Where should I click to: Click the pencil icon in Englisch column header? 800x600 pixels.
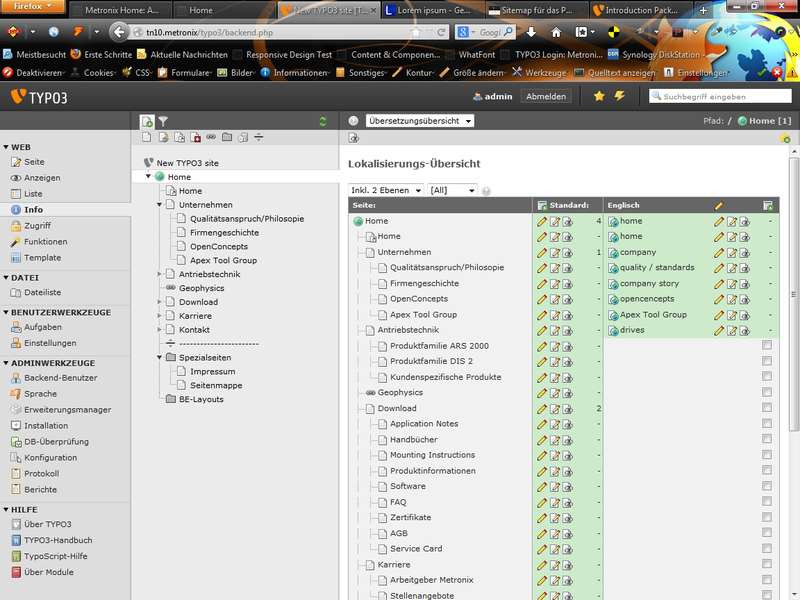(x=718, y=205)
